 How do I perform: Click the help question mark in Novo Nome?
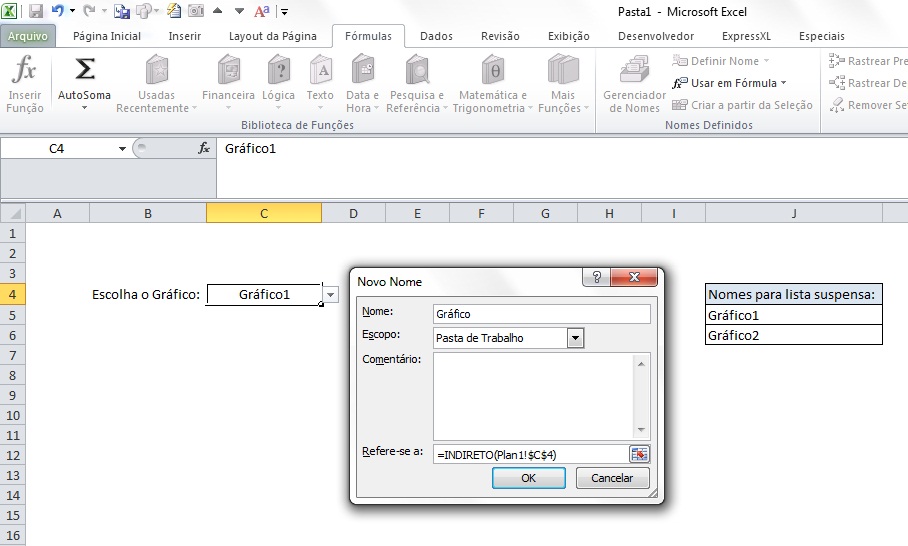coord(596,277)
